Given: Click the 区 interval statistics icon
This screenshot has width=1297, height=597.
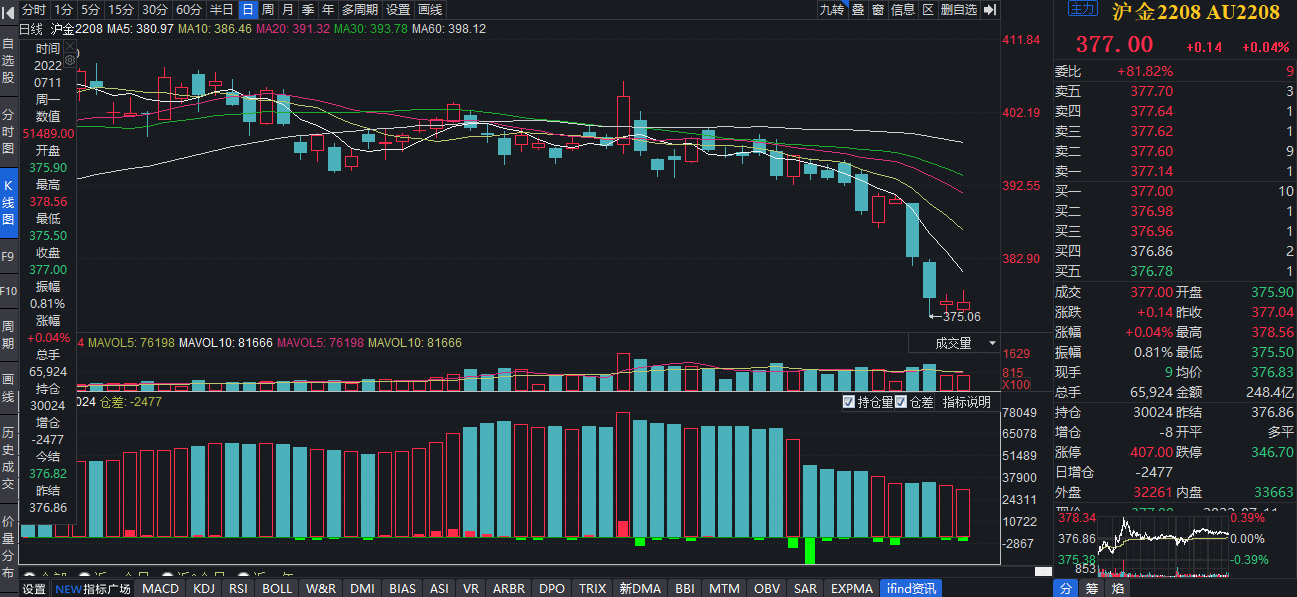Looking at the screenshot, I should pos(928,10).
